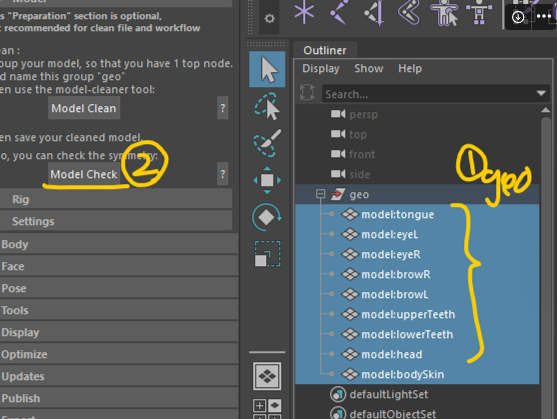Open the outliner search dropdown arrow

tap(541, 93)
